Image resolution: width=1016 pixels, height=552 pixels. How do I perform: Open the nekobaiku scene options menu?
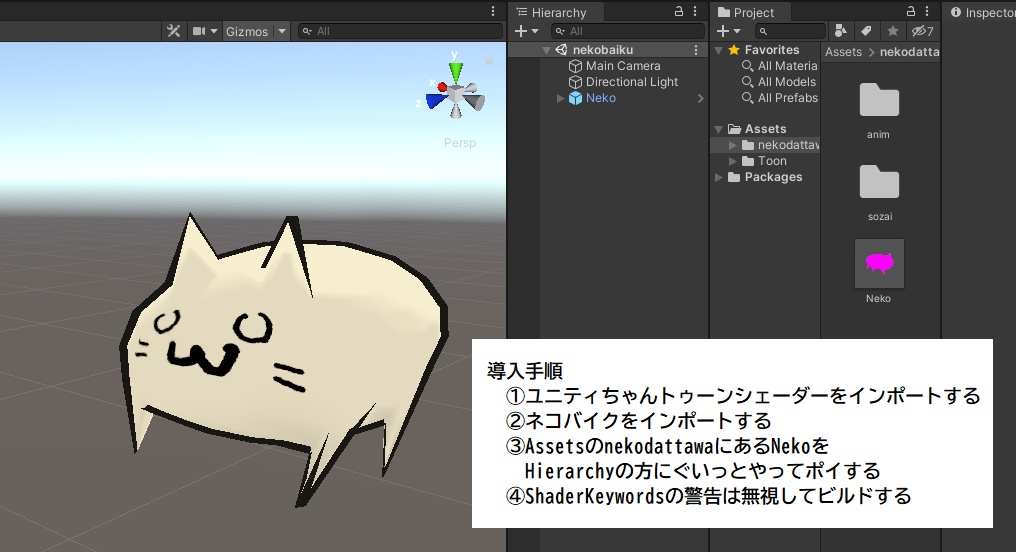pyautogui.click(x=697, y=50)
